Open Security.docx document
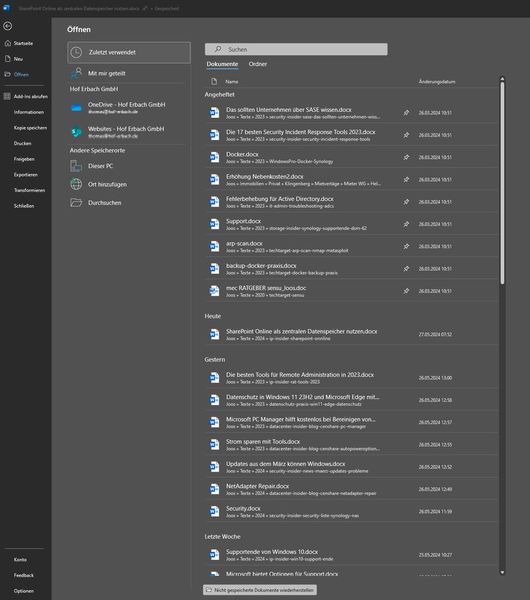Image resolution: width=530 pixels, height=600 pixels. coord(351,511)
